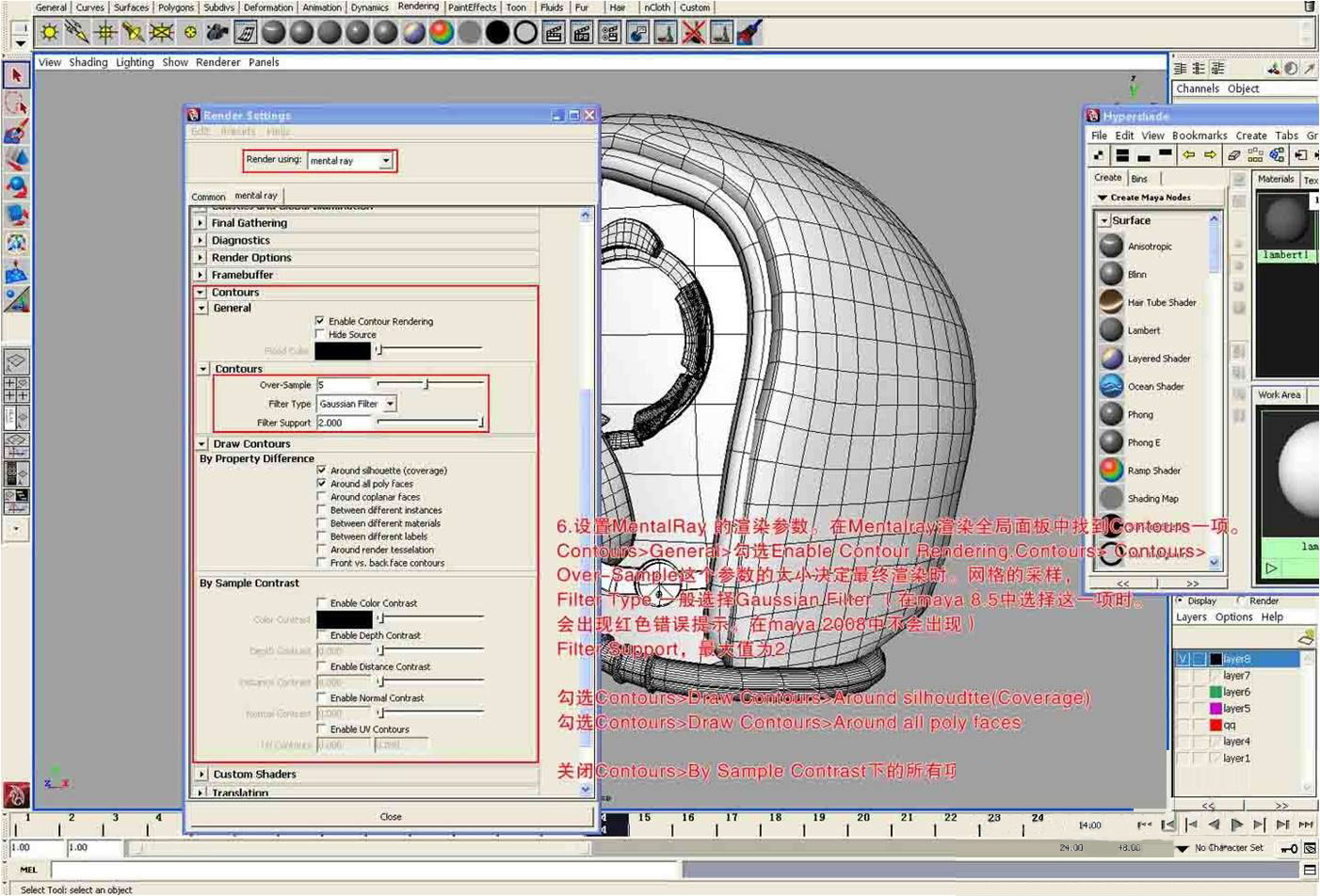Create a Phong material

tap(1127, 415)
